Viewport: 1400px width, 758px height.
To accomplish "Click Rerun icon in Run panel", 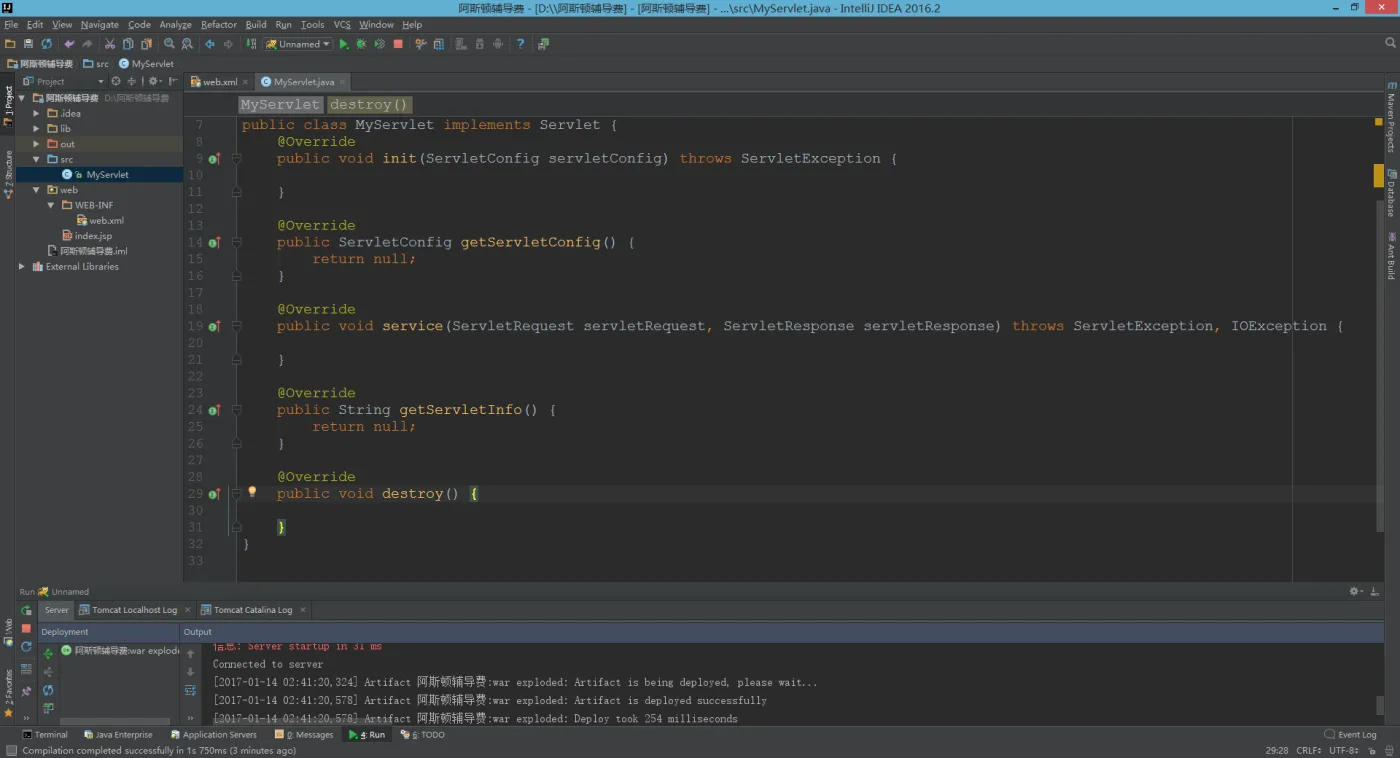I will point(26,610).
